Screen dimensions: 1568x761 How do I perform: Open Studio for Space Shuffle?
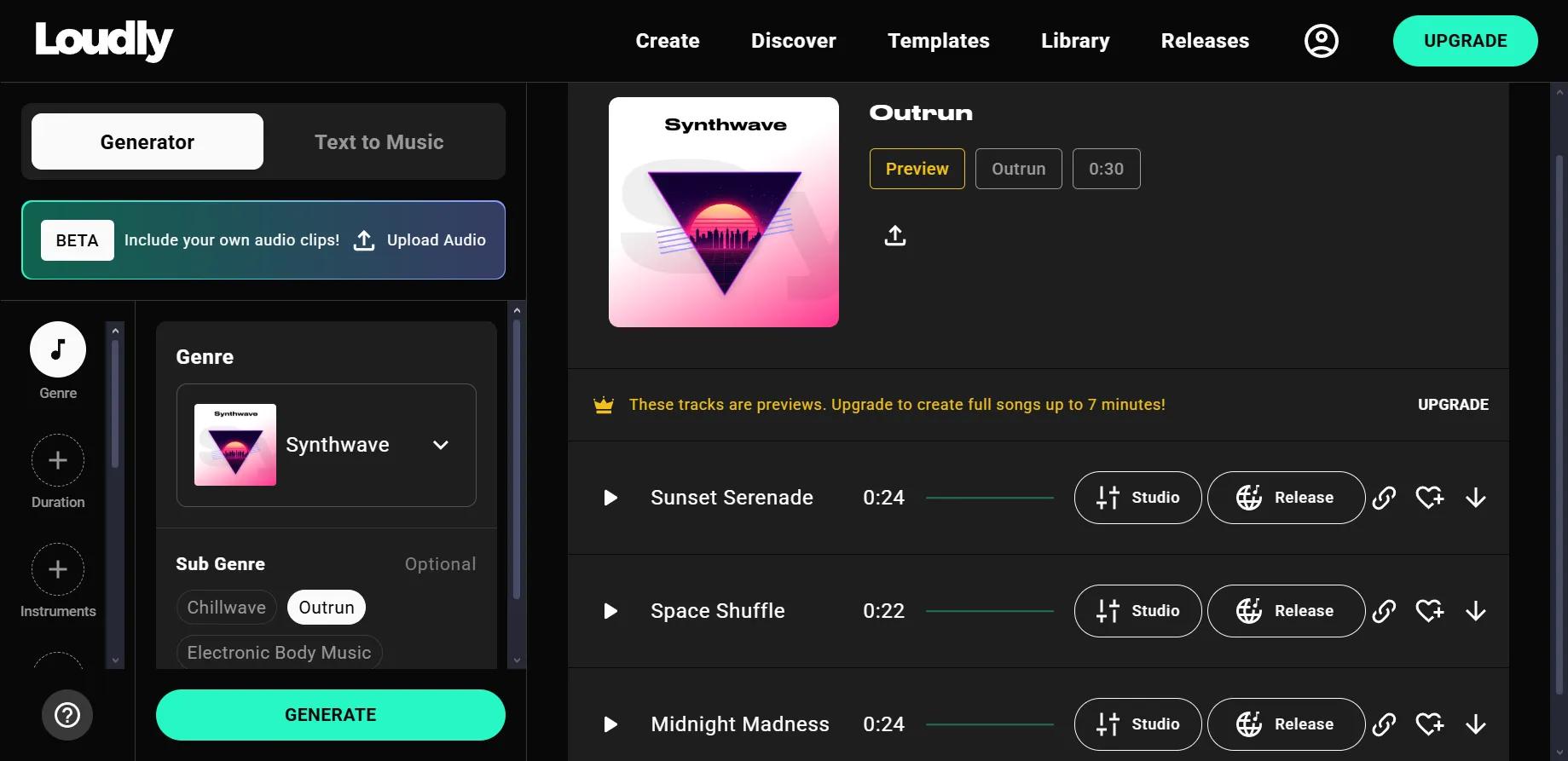pos(1137,611)
